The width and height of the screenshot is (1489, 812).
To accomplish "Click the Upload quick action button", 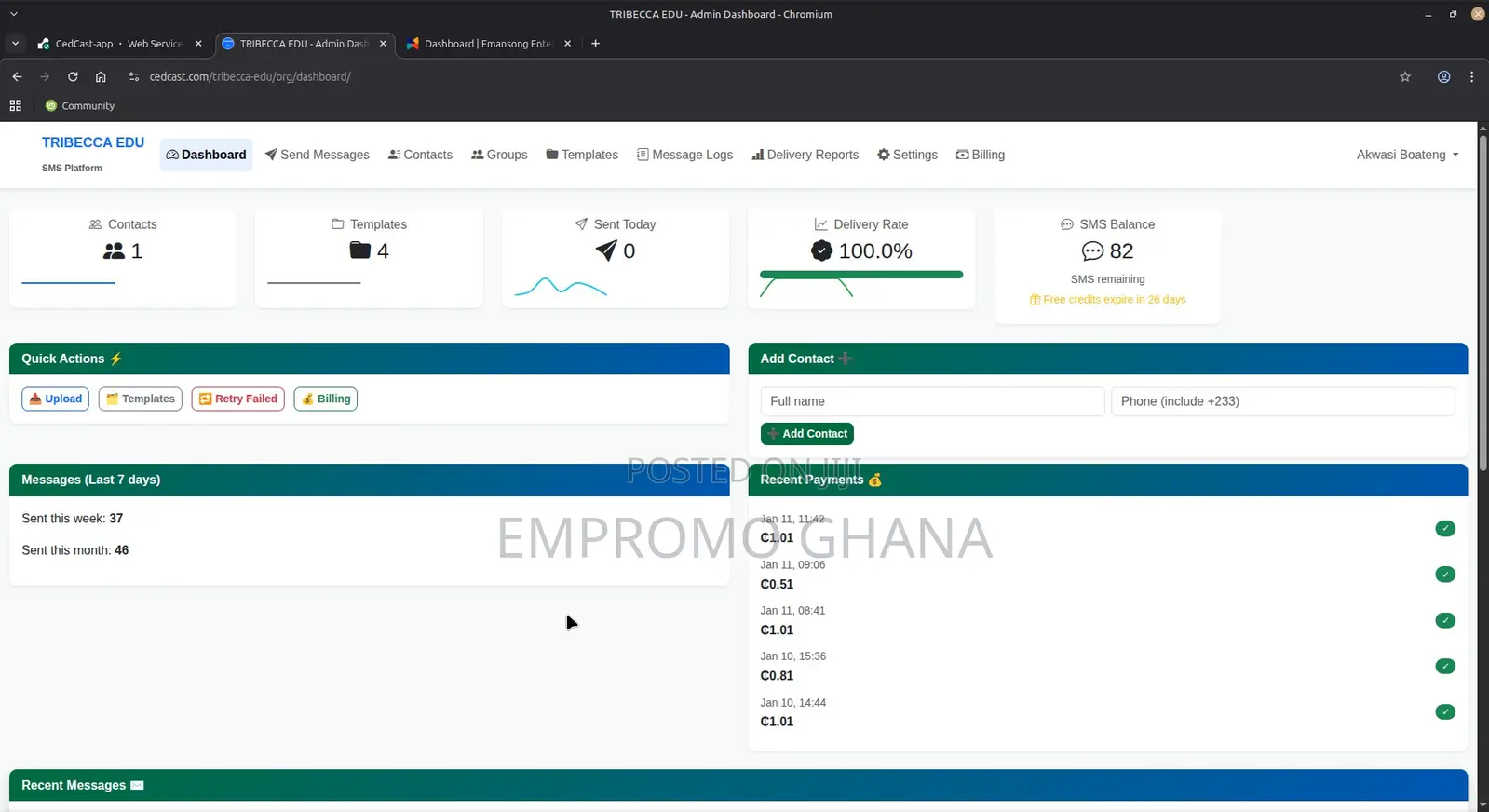I will pos(55,399).
